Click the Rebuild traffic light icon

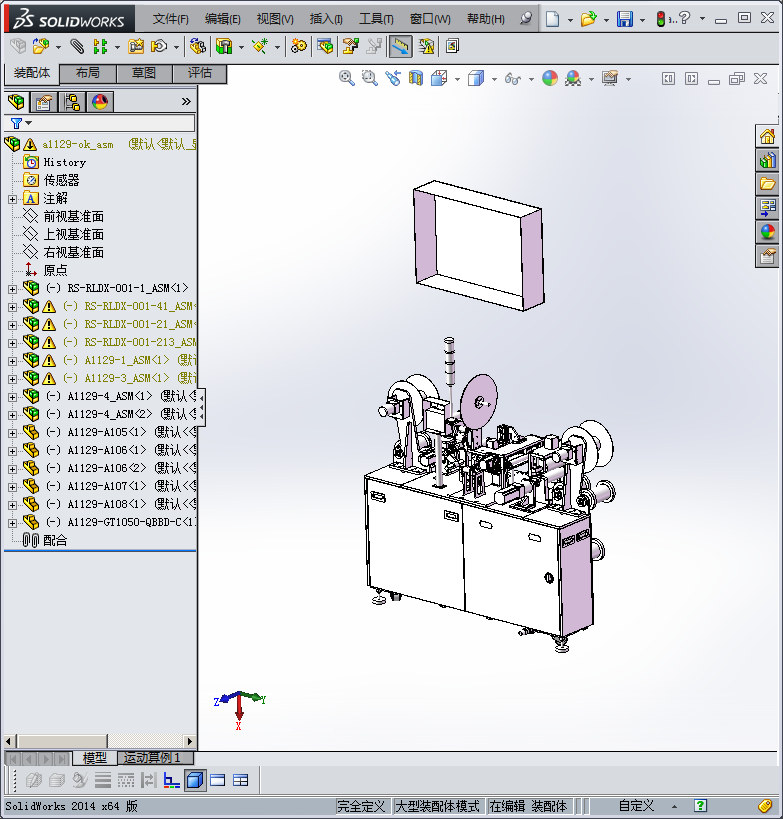pyautogui.click(x=661, y=19)
